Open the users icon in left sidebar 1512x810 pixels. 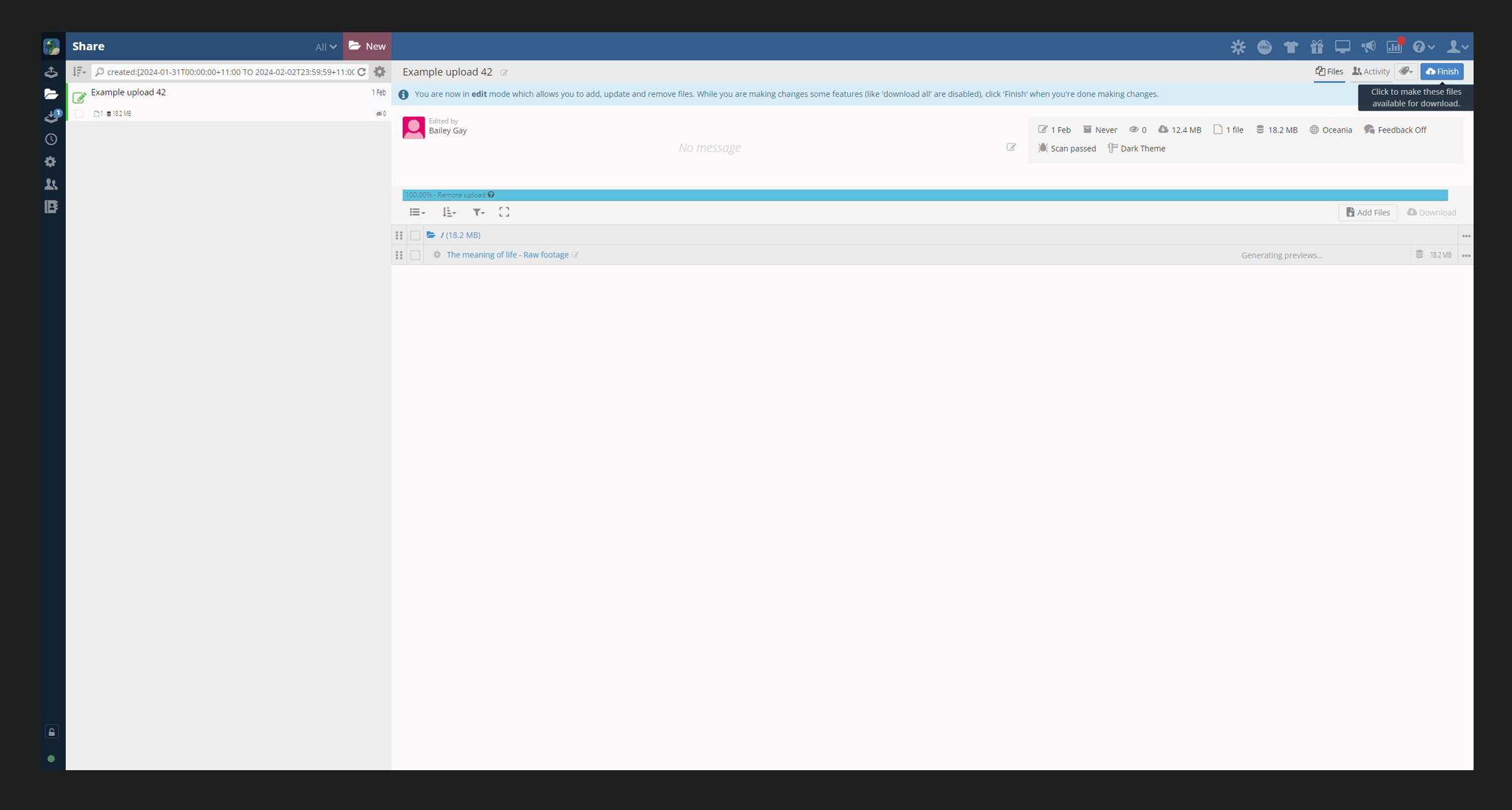[x=51, y=184]
